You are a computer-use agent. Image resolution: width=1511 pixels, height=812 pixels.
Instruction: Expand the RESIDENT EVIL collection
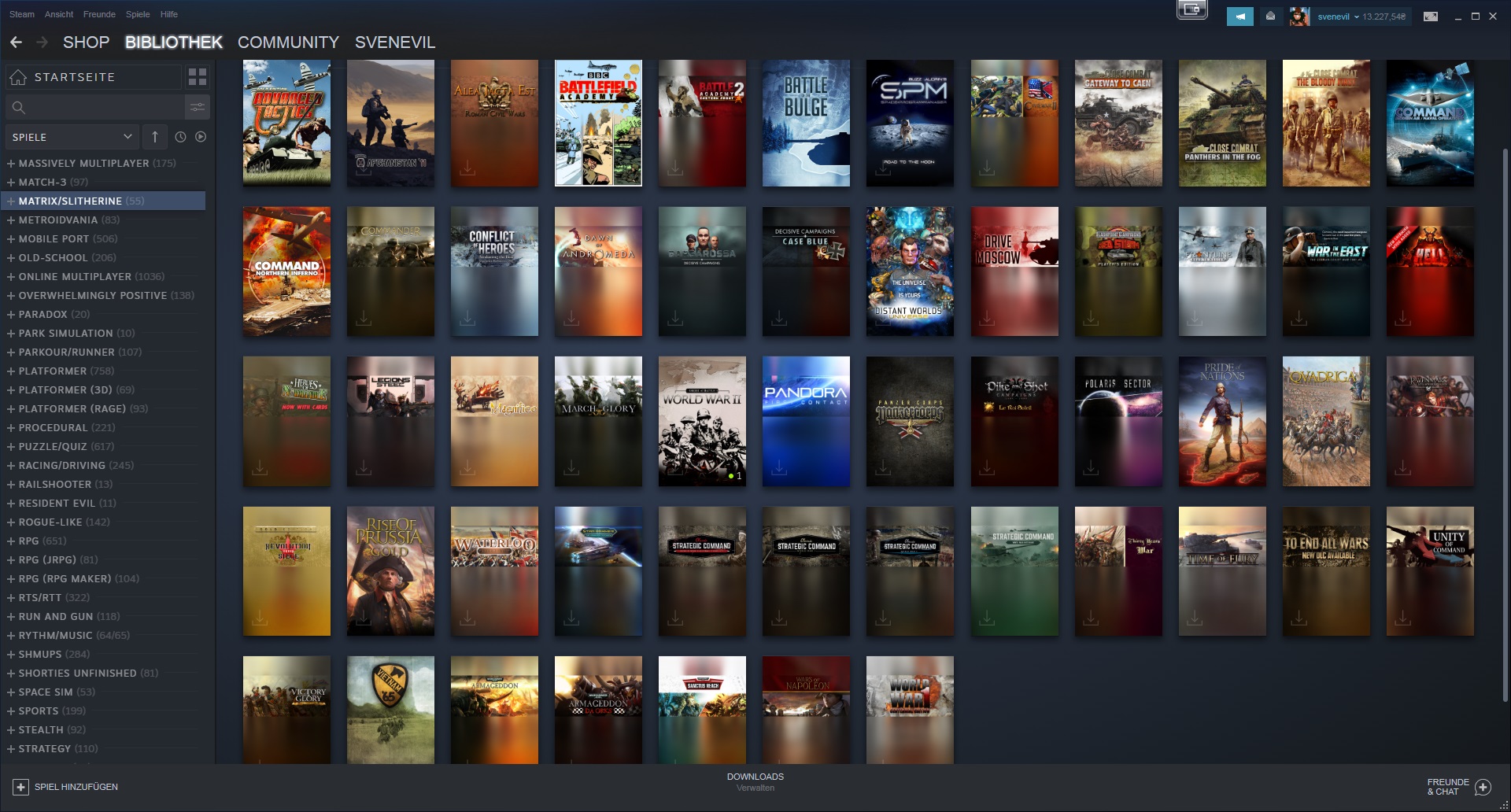coord(11,504)
